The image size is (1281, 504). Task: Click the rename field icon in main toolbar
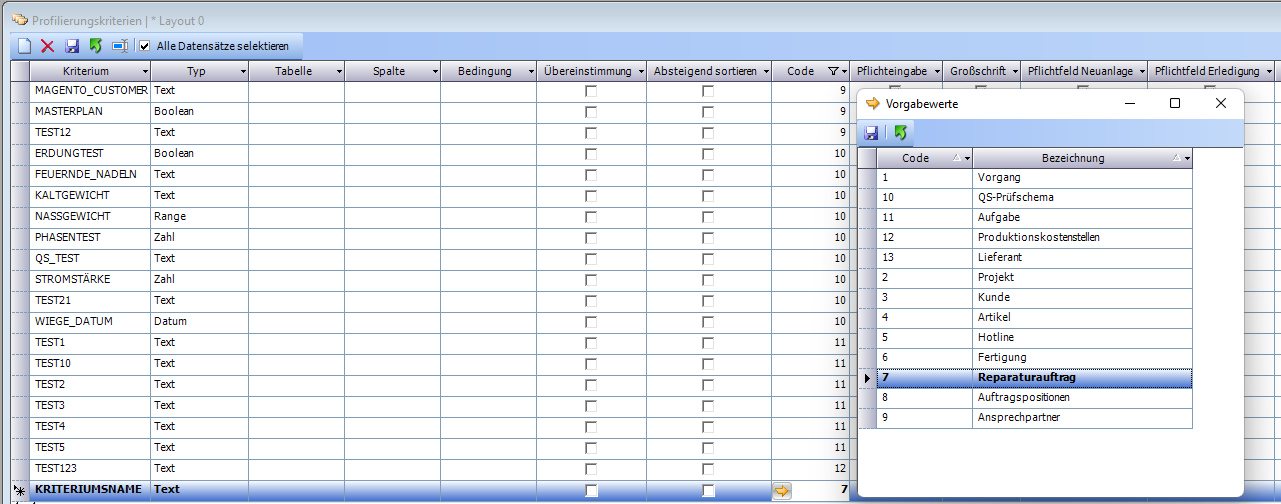[x=120, y=46]
